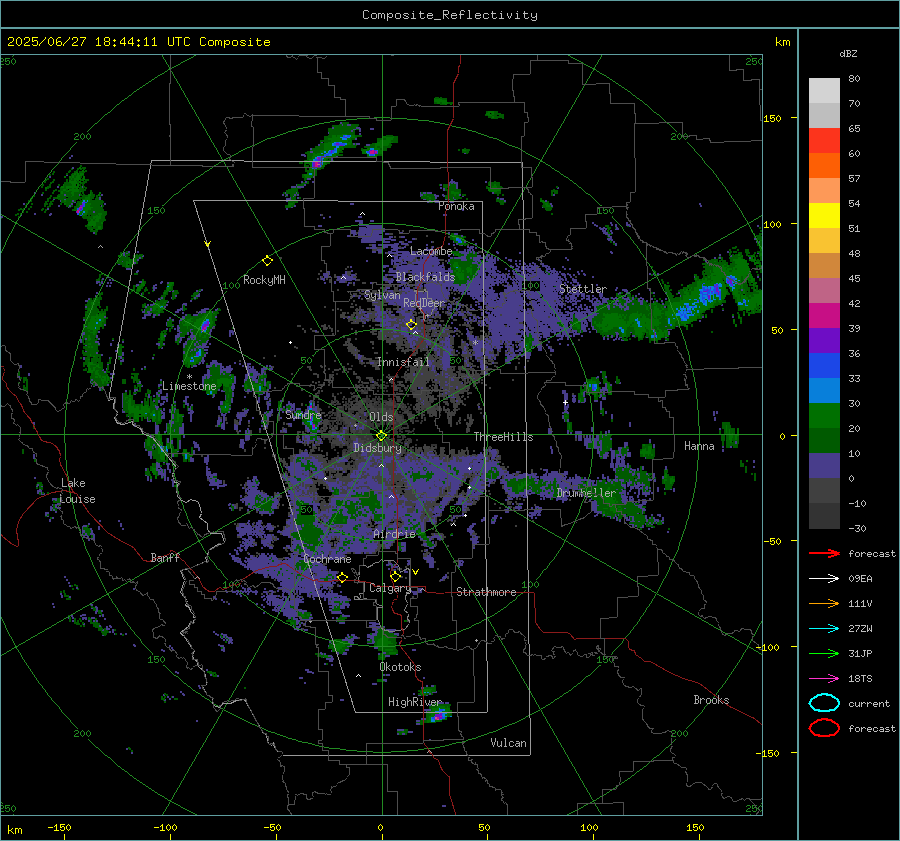Screen dimensions: 900x841
Task: Click the Drumheller label
Action: coord(586,493)
